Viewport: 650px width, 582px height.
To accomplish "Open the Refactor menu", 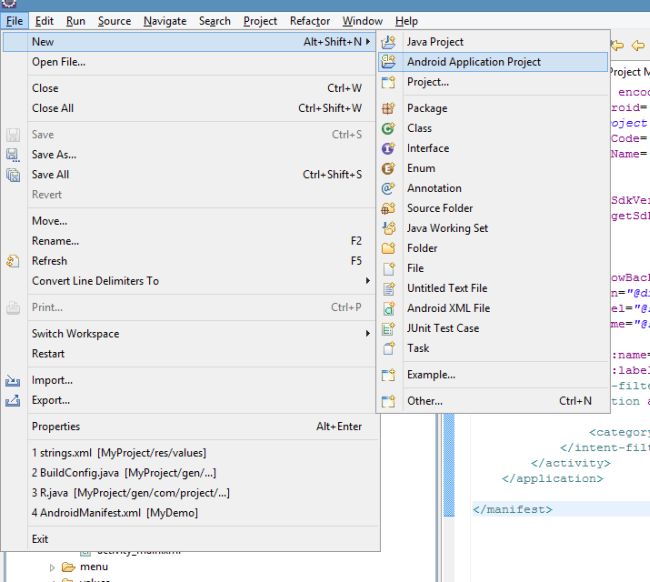I will click(310, 21).
